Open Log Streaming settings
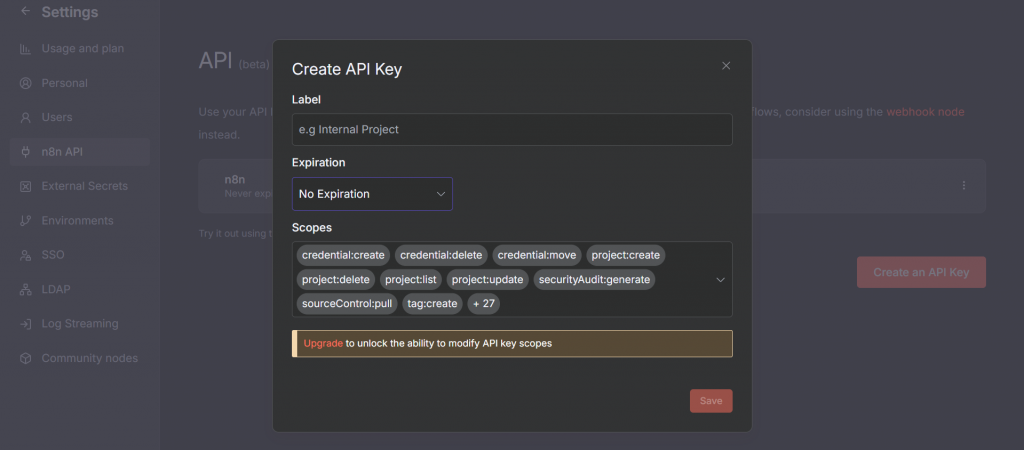Screen dimensions: 1024x450 click(x=80, y=324)
